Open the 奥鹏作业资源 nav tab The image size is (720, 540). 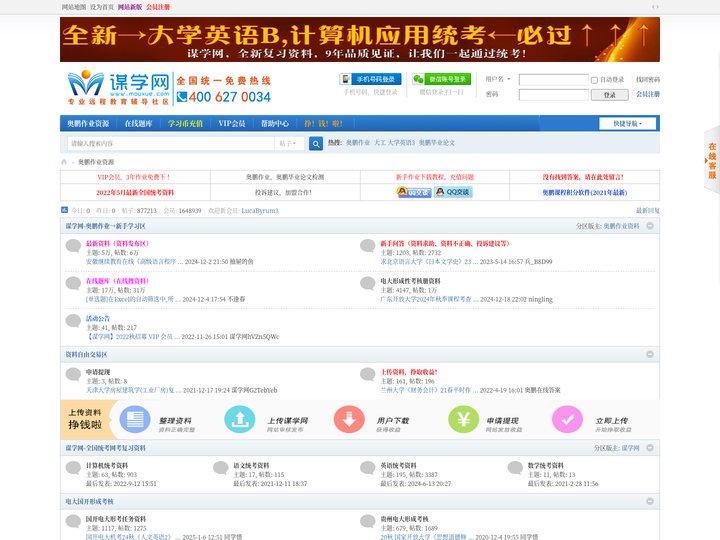(88, 124)
